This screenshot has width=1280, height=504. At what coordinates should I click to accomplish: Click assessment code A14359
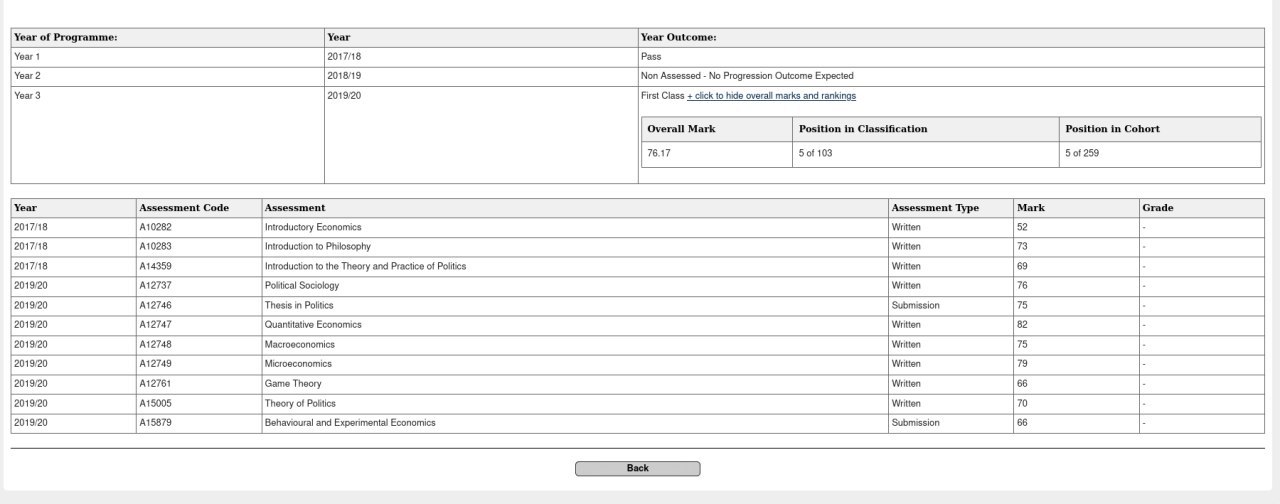point(155,266)
